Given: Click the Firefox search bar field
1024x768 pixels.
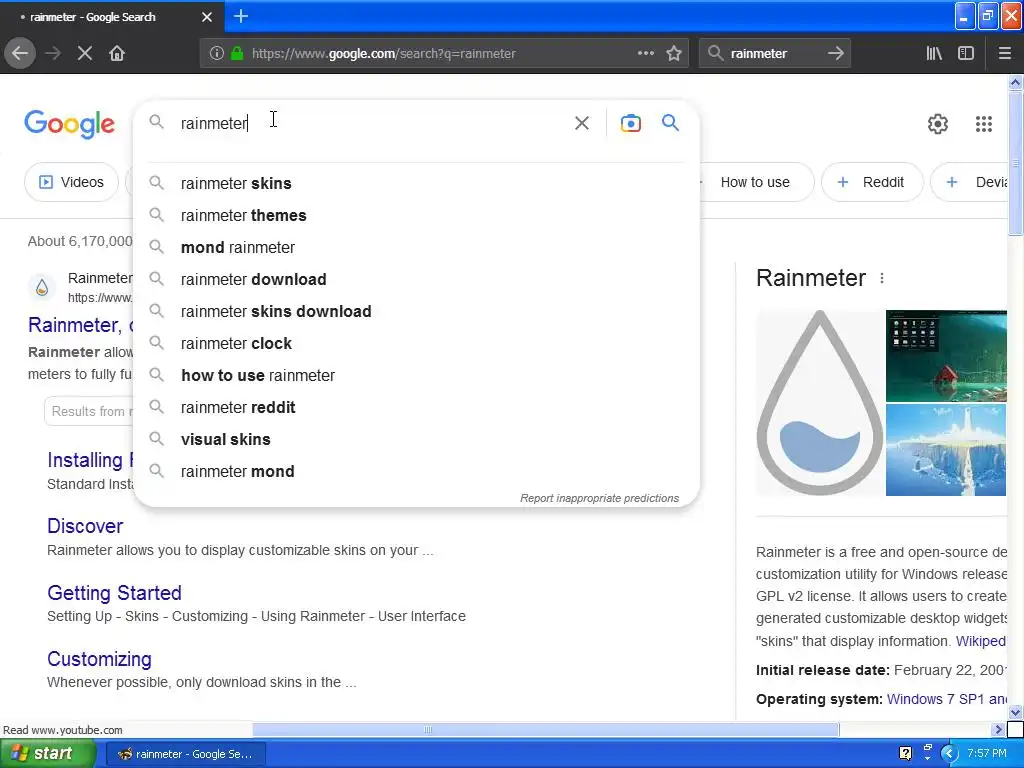Looking at the screenshot, I should 774,54.
